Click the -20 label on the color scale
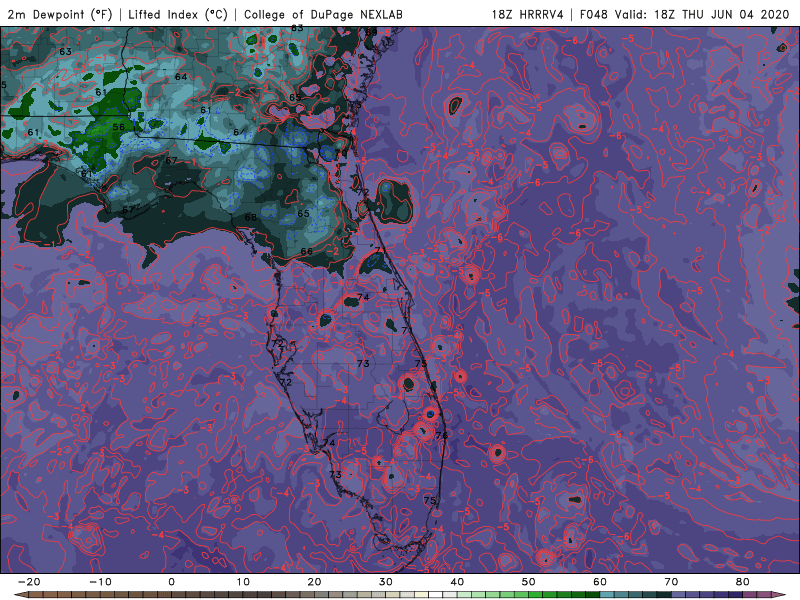The height and width of the screenshot is (600, 800). pyautogui.click(x=29, y=582)
